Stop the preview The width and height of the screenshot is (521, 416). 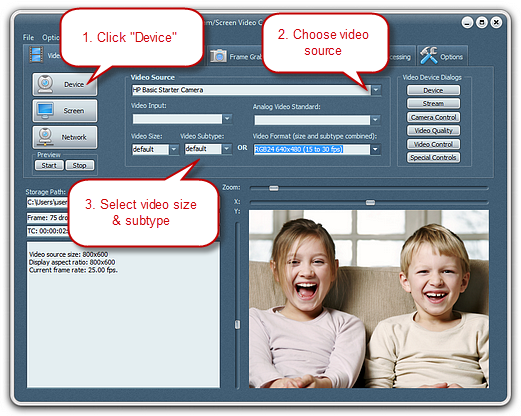click(x=80, y=165)
